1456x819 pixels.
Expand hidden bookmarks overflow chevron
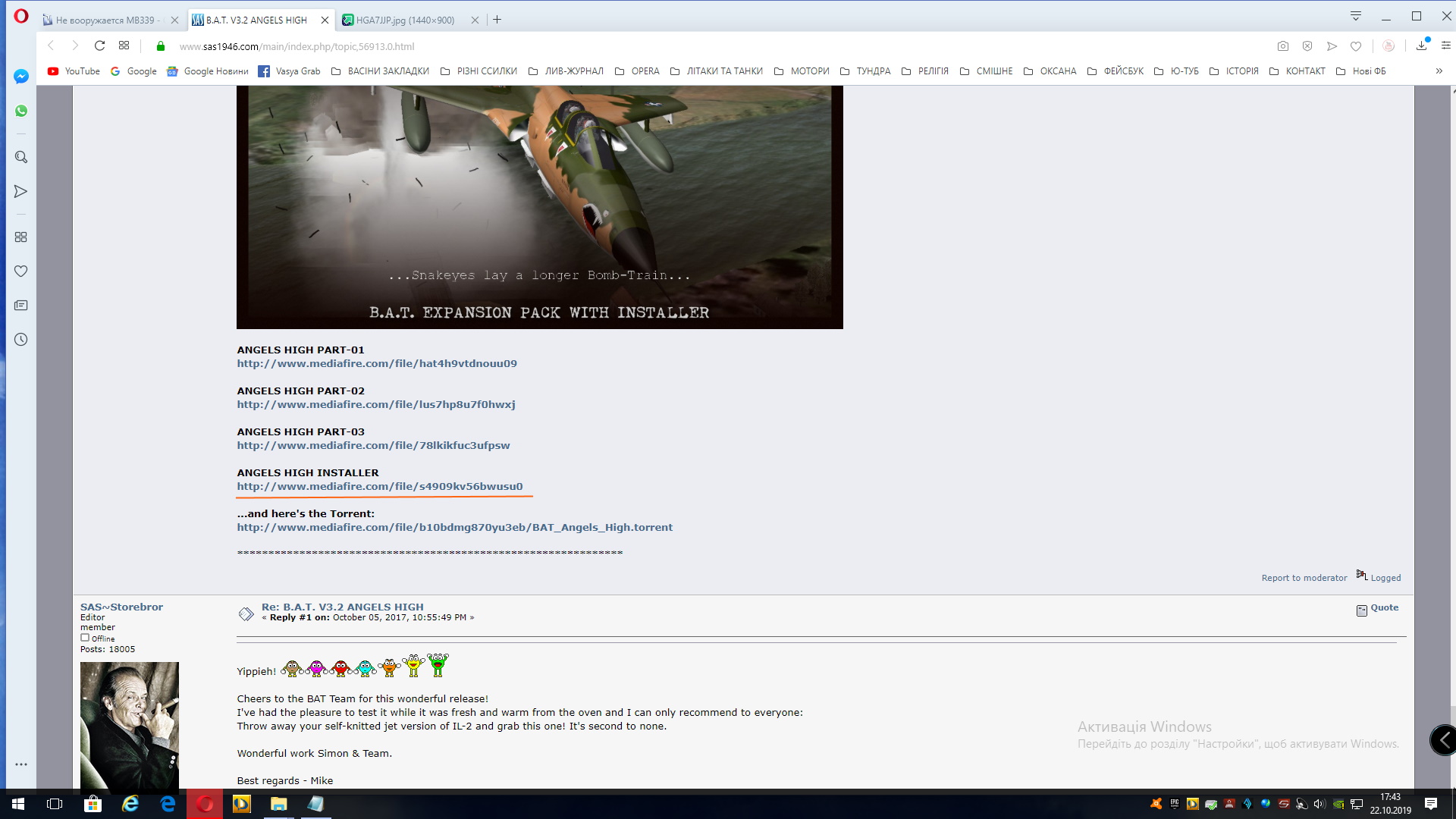(1439, 71)
